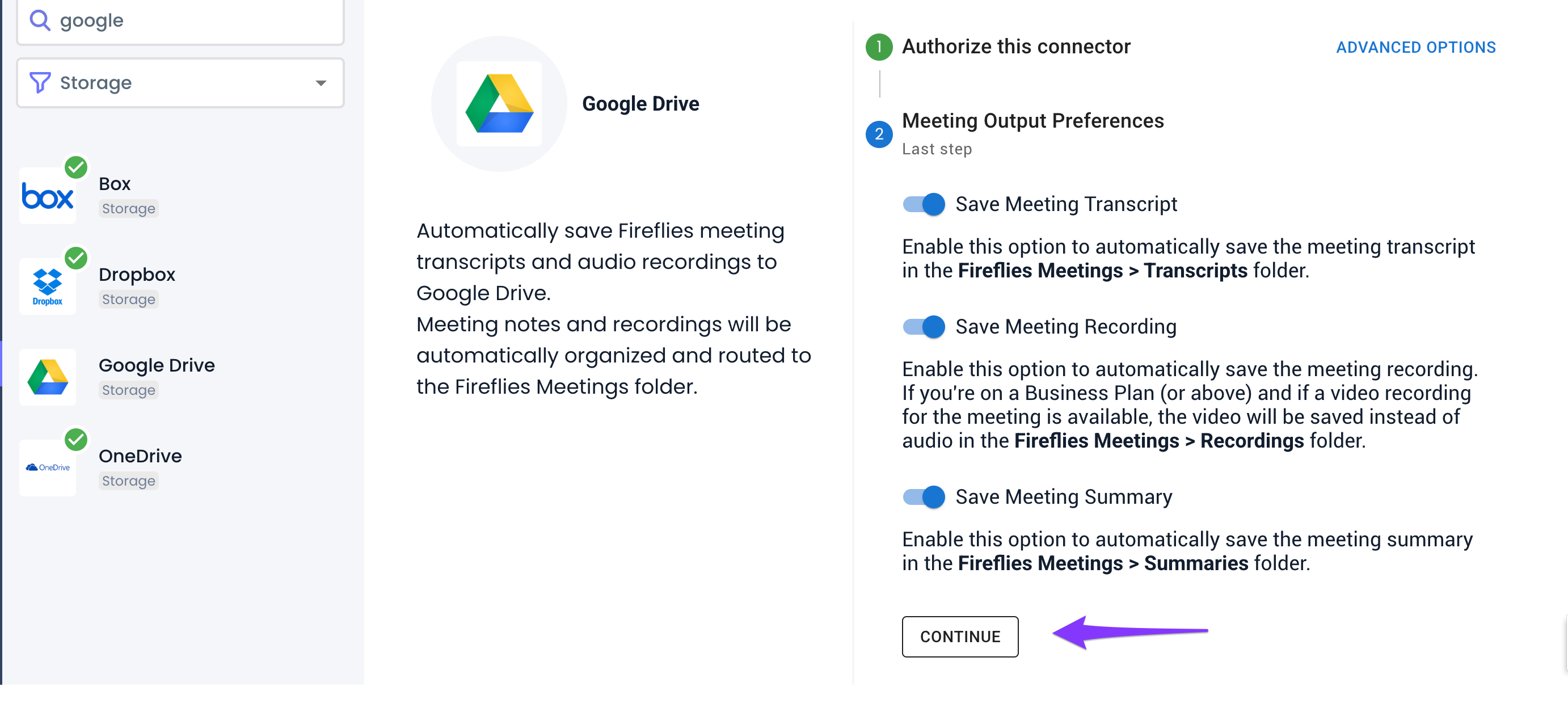1568x708 pixels.
Task: Select the OneDrive list item
Action: coord(181,468)
